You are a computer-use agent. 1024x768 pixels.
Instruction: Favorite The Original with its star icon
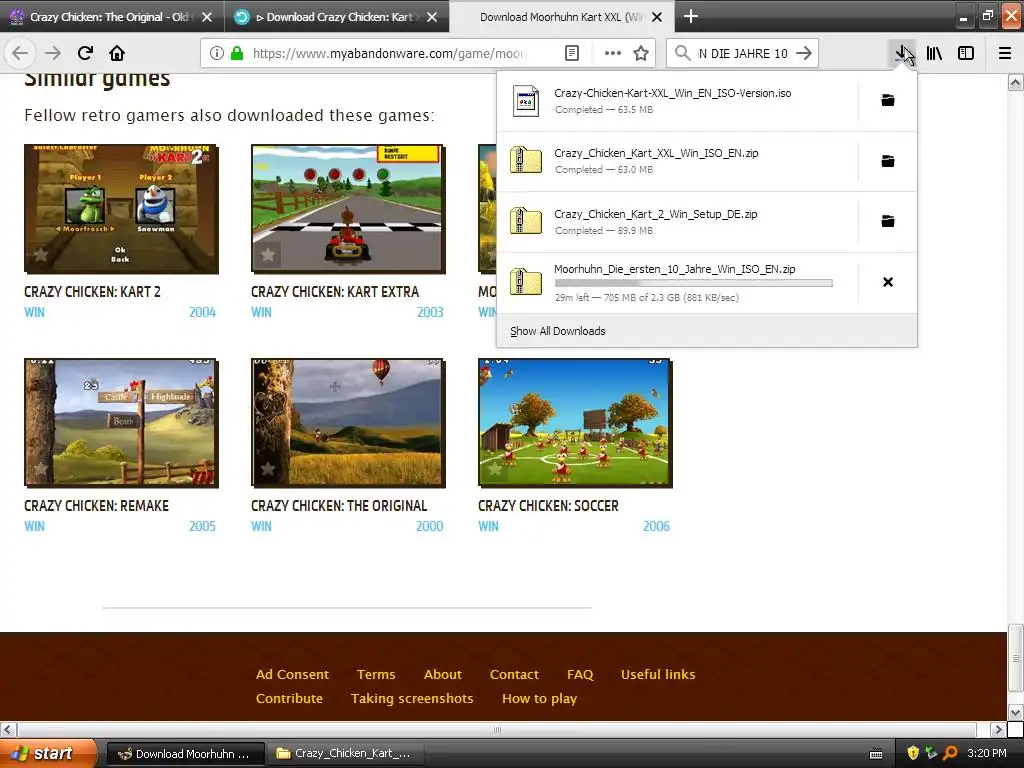click(268, 469)
